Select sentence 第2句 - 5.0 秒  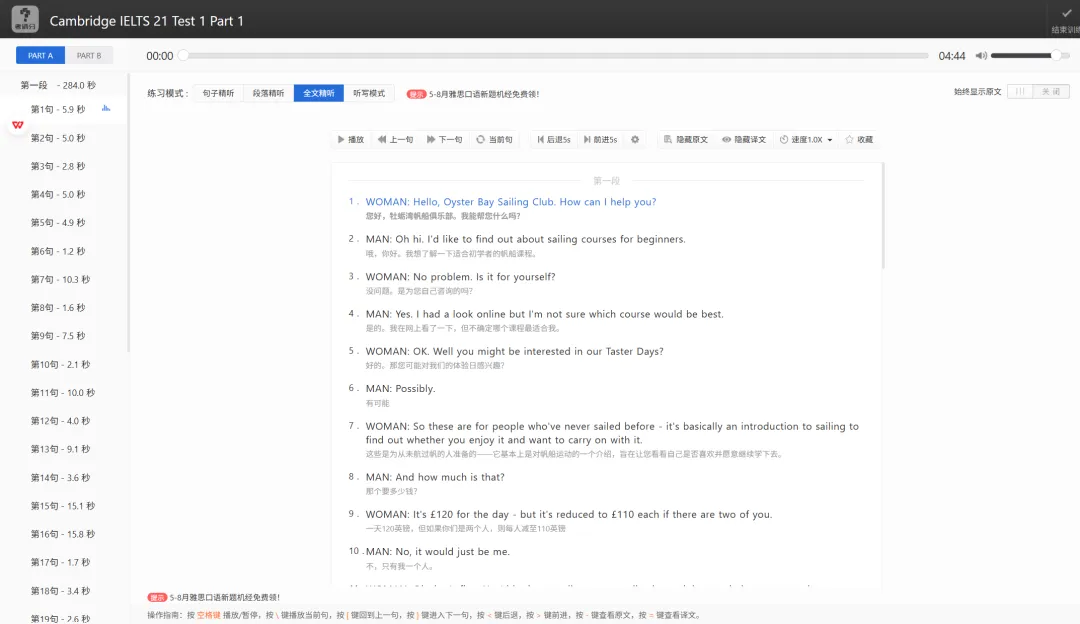tap(58, 138)
